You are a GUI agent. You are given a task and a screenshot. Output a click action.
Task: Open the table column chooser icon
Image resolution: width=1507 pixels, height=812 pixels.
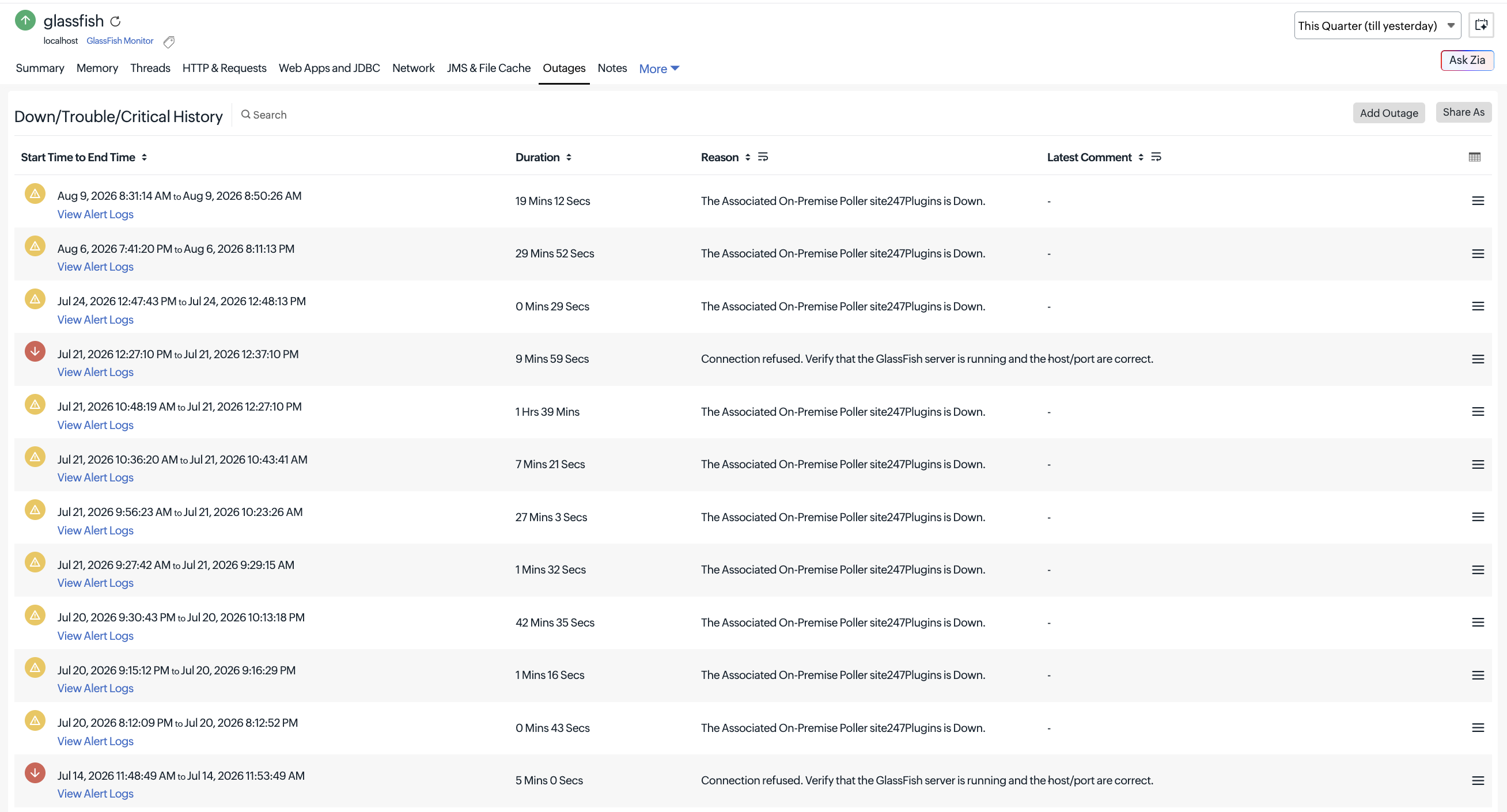point(1474,157)
